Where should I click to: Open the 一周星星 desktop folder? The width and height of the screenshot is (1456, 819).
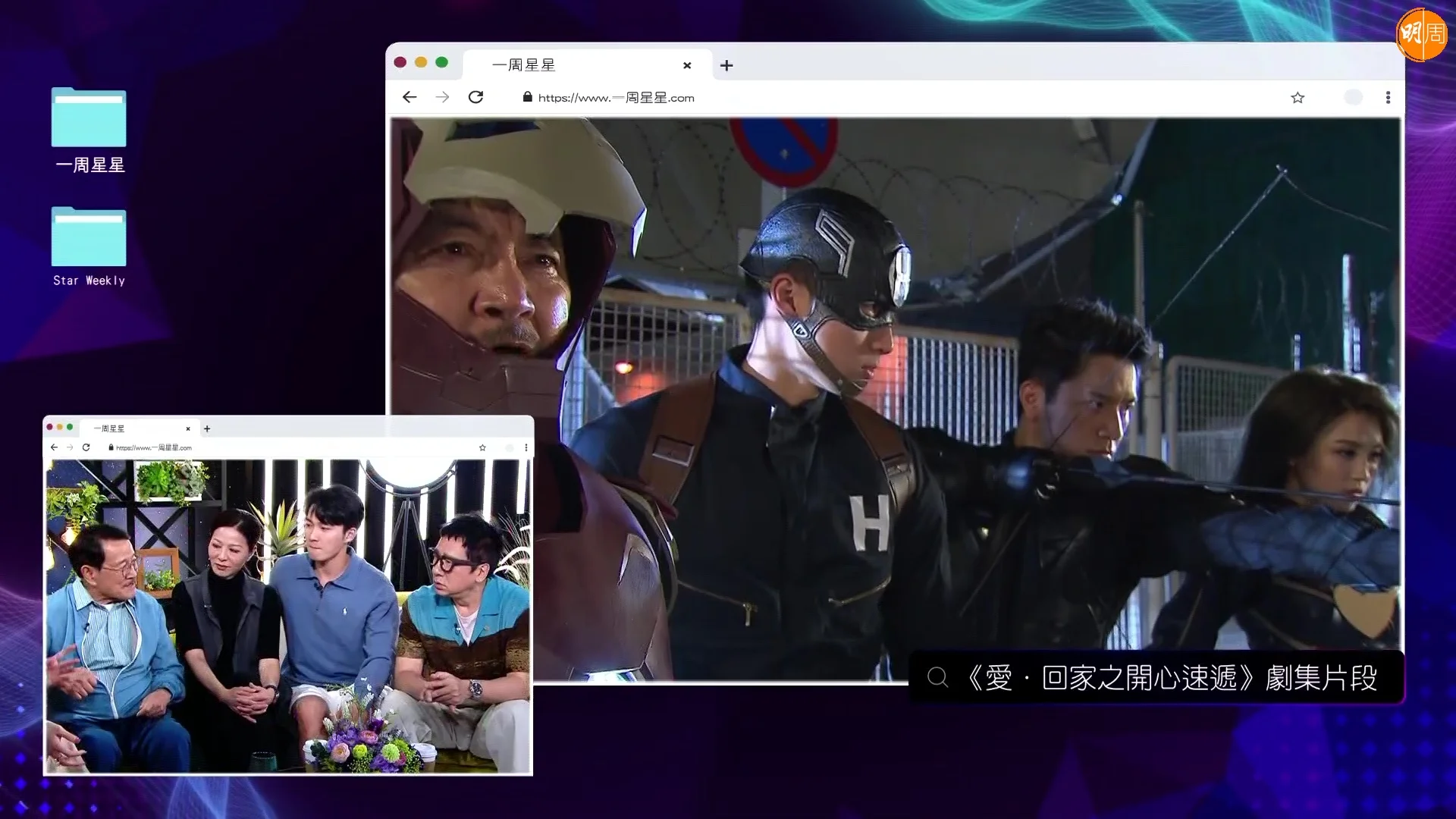tap(89, 130)
